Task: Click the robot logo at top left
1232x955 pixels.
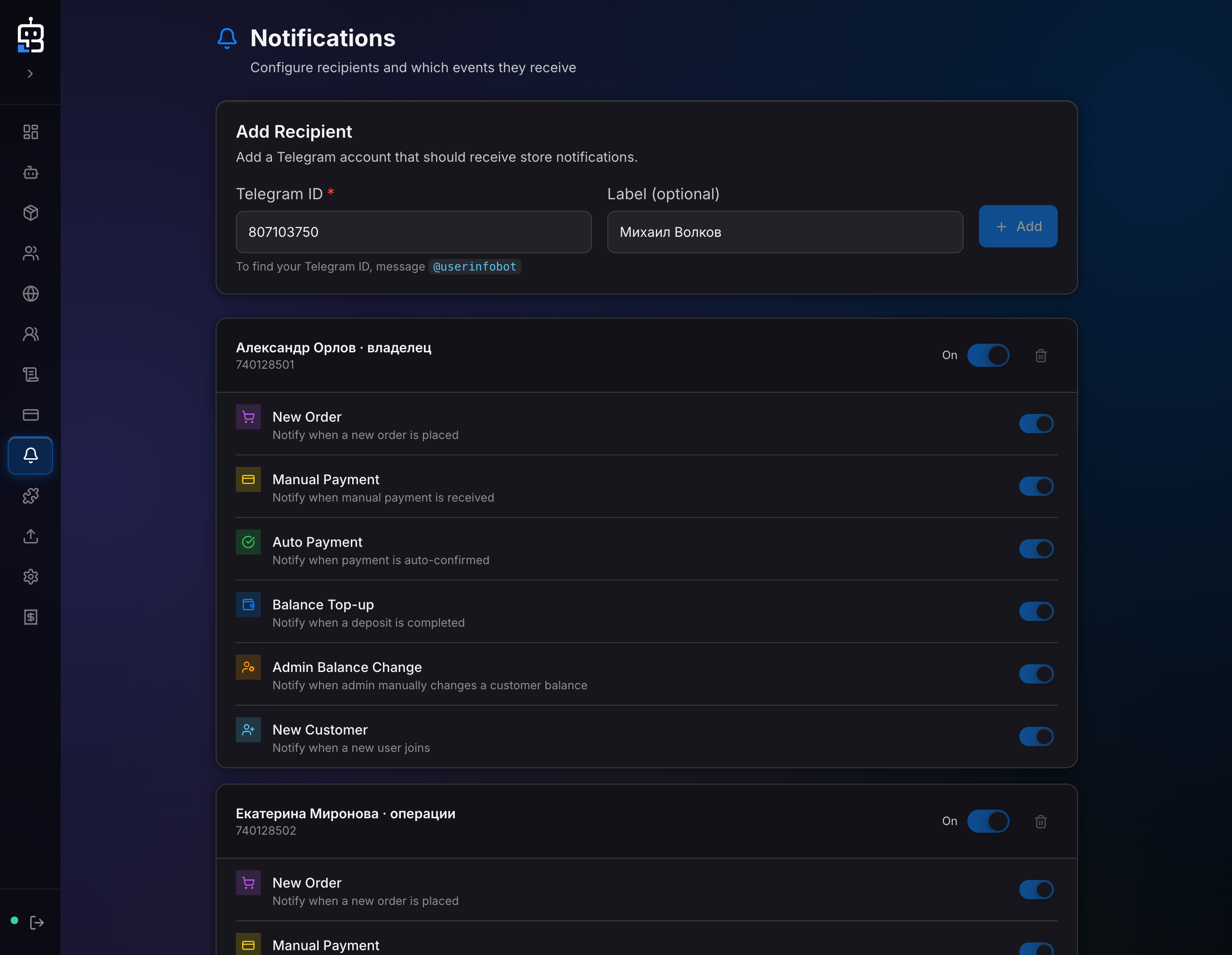Action: point(30,35)
